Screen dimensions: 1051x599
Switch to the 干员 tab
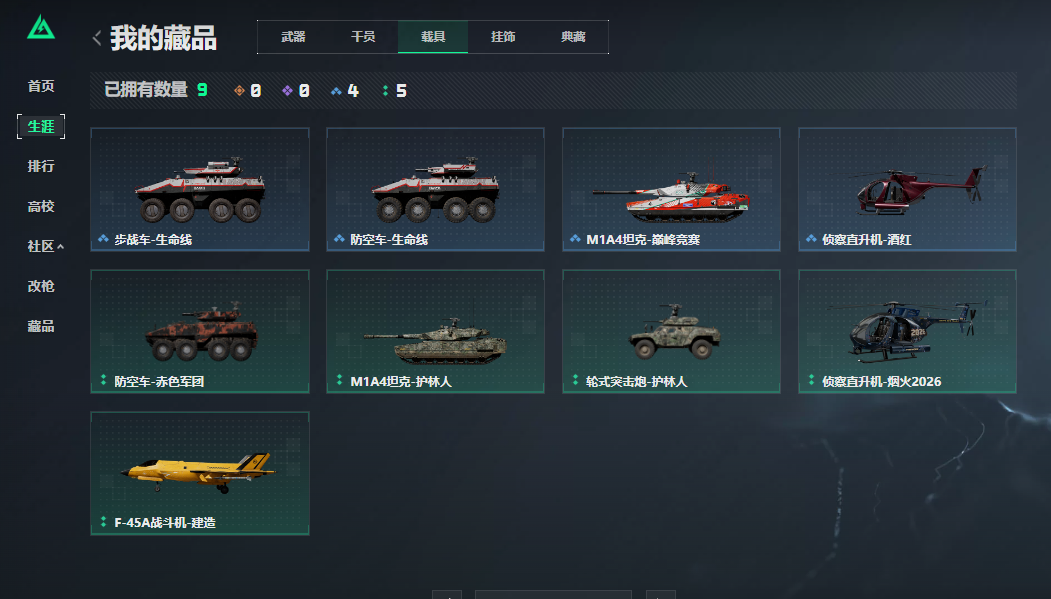coord(363,37)
